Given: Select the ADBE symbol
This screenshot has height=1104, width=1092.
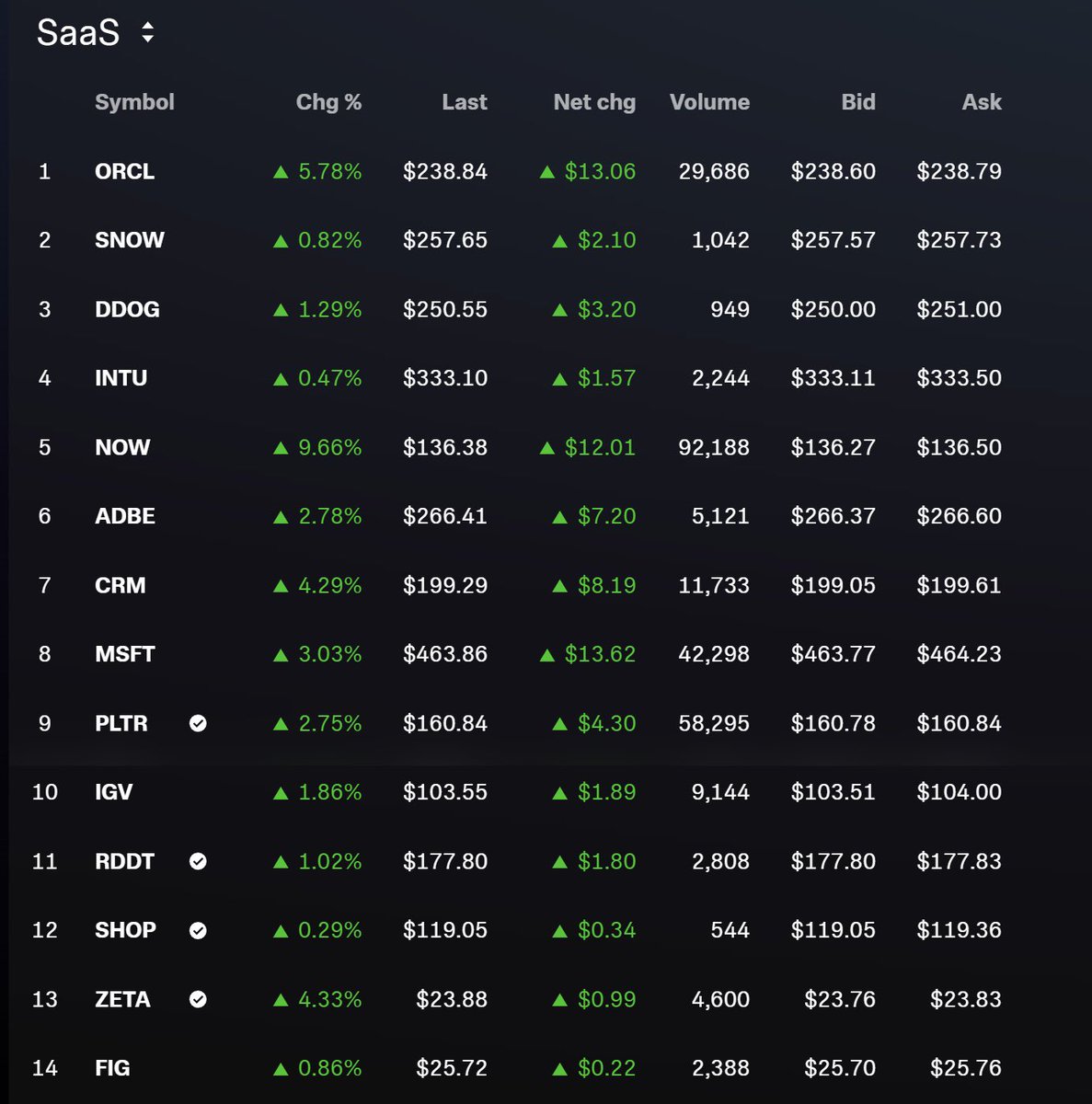Looking at the screenshot, I should click(125, 516).
